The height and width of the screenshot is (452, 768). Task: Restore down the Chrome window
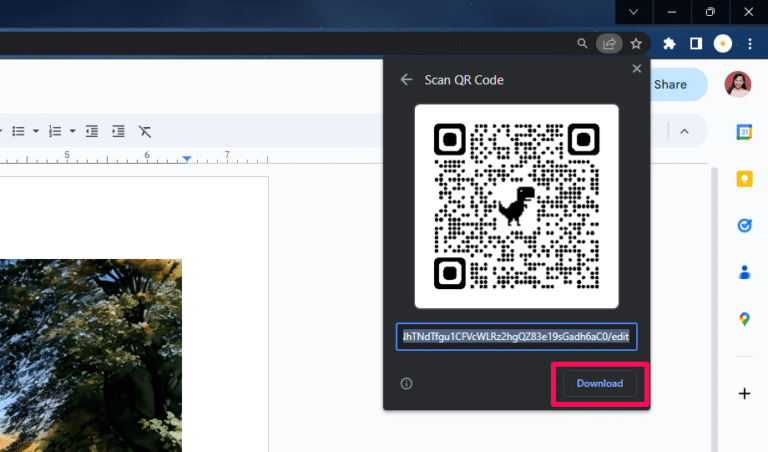tap(710, 12)
